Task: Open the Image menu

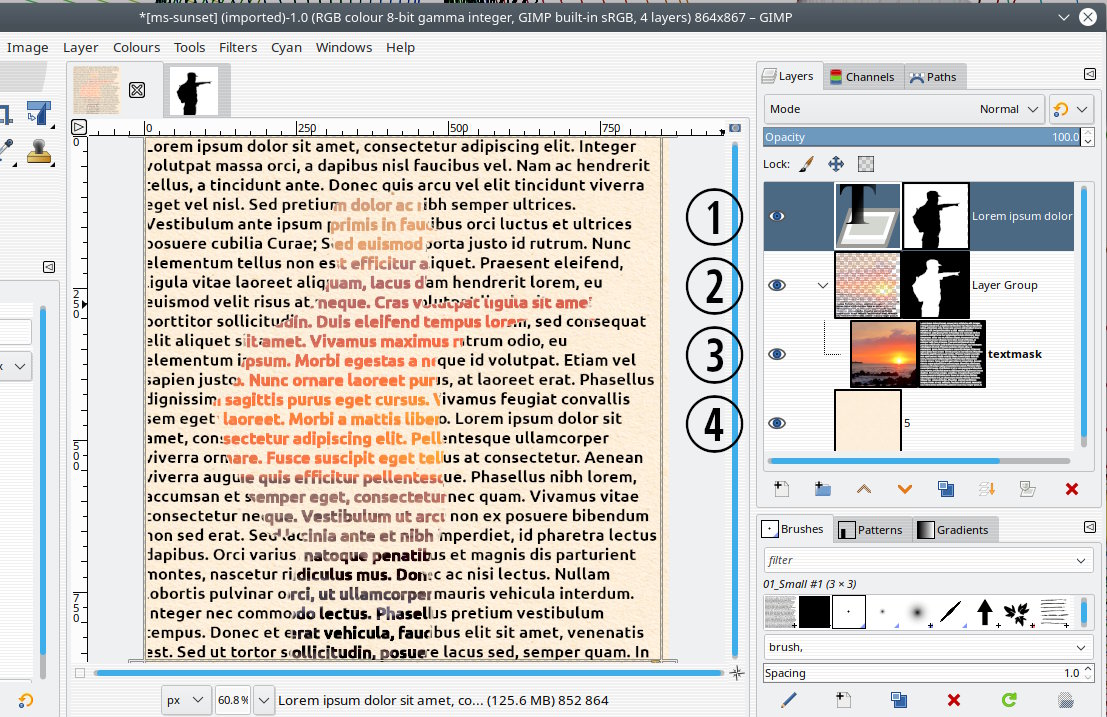Action: (x=28, y=47)
